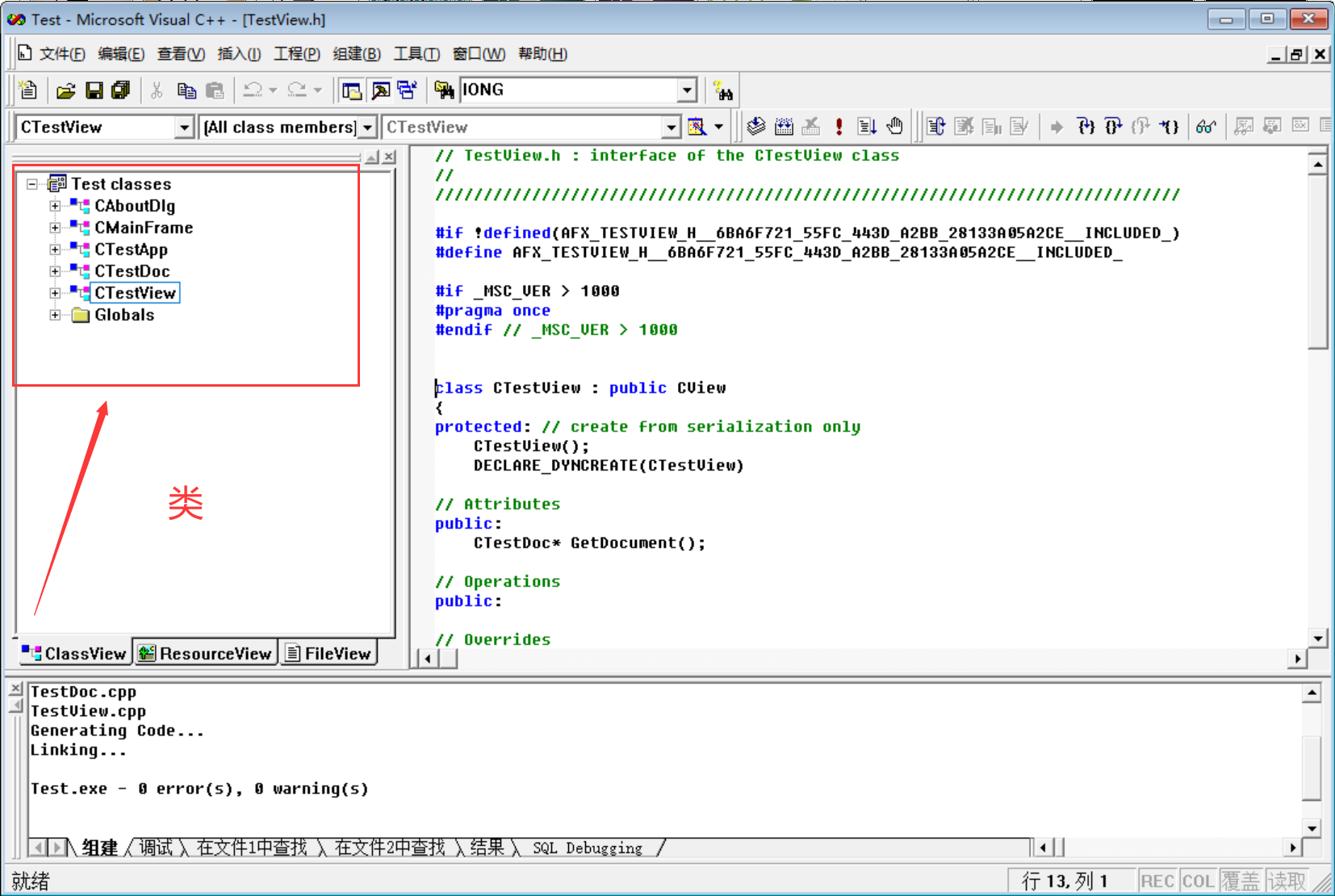1335x896 pixels.
Task: Click the 行 13, 列 1 status field
Action: (x=1070, y=881)
